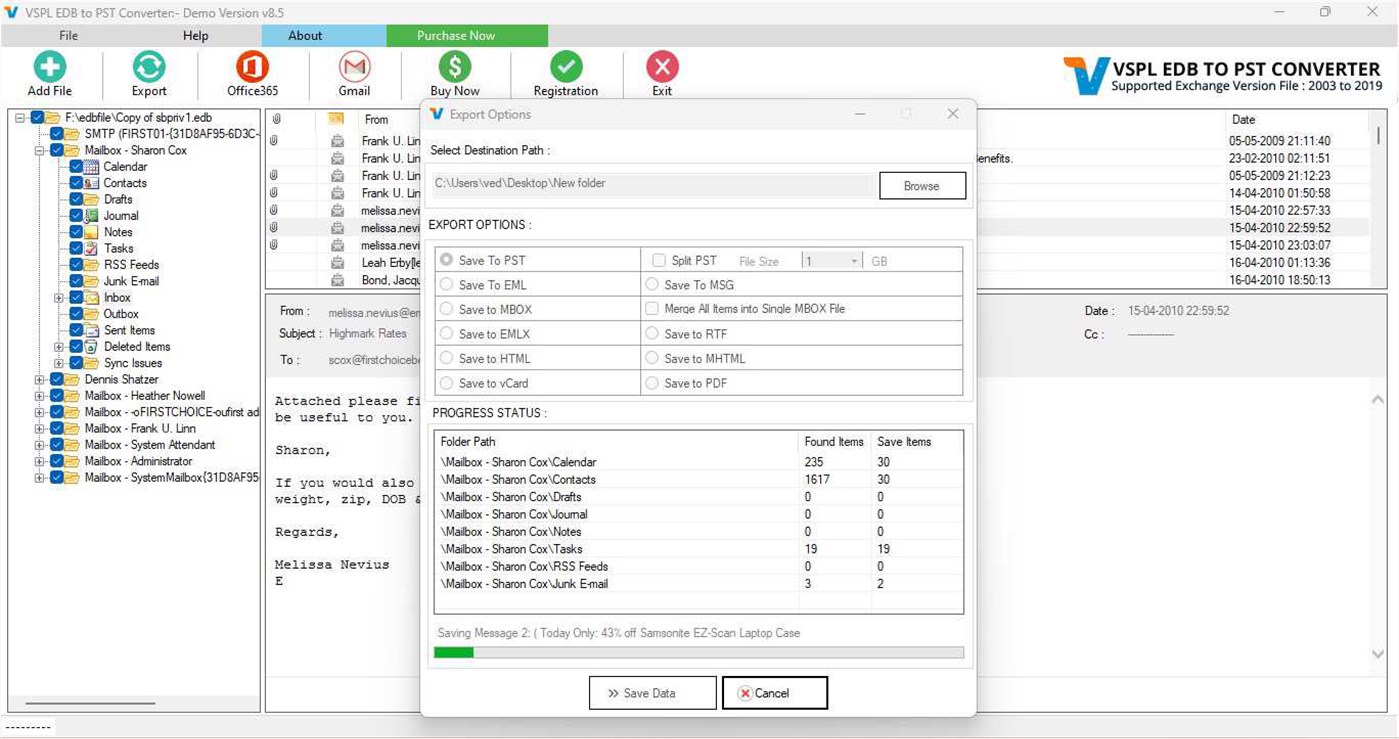
Task: Open the Registration icon
Action: [x=565, y=68]
